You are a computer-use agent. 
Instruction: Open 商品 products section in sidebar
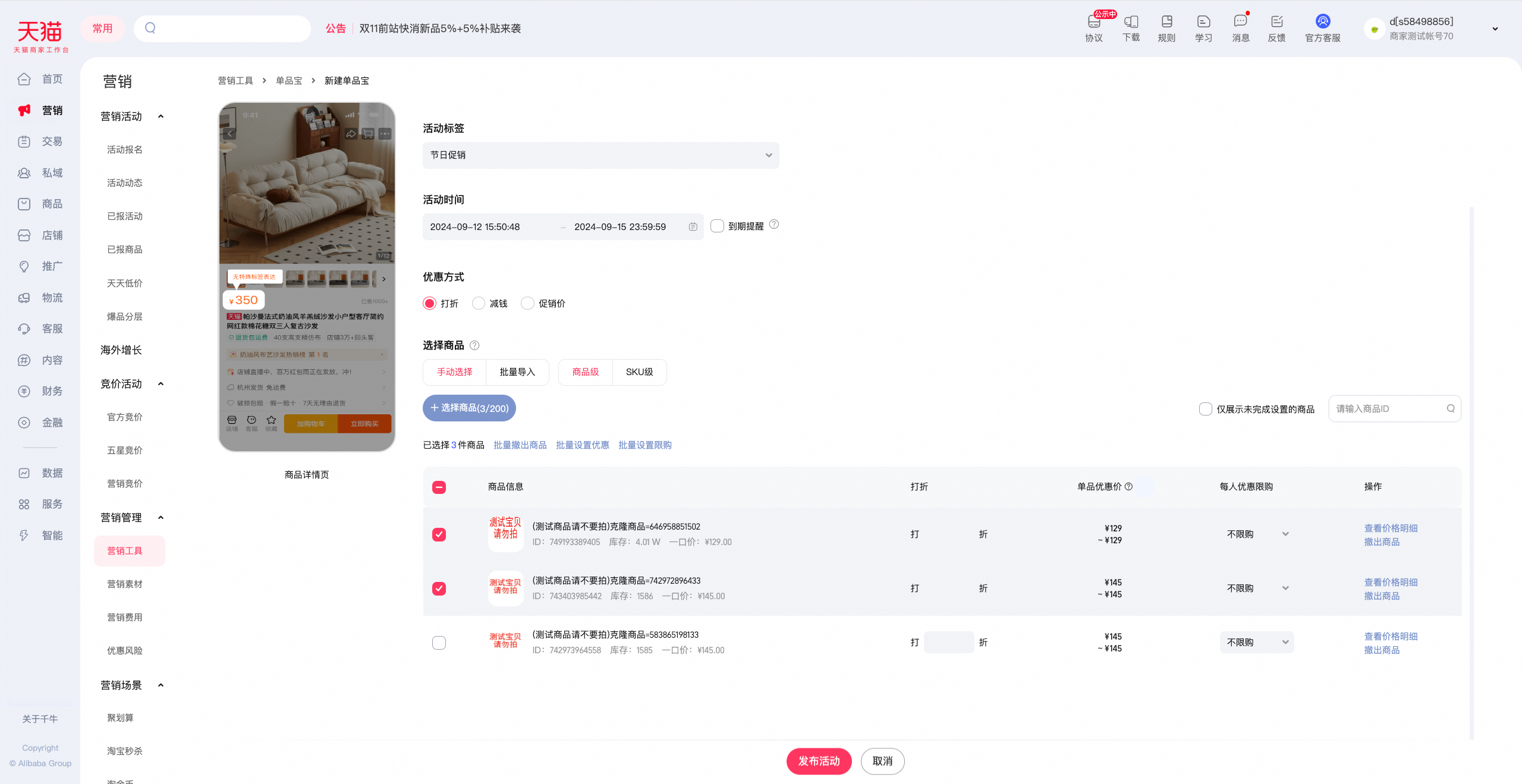click(40, 204)
